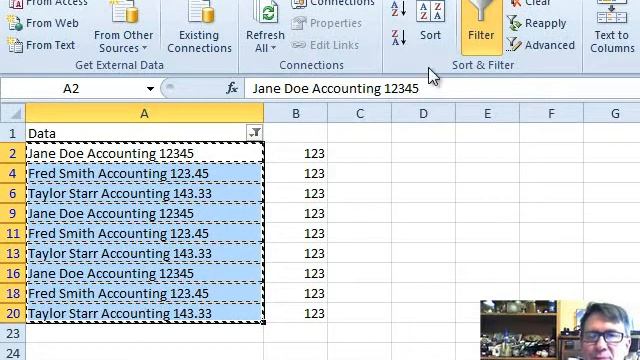
Task: Select row 23 header
Action: [x=13, y=333]
